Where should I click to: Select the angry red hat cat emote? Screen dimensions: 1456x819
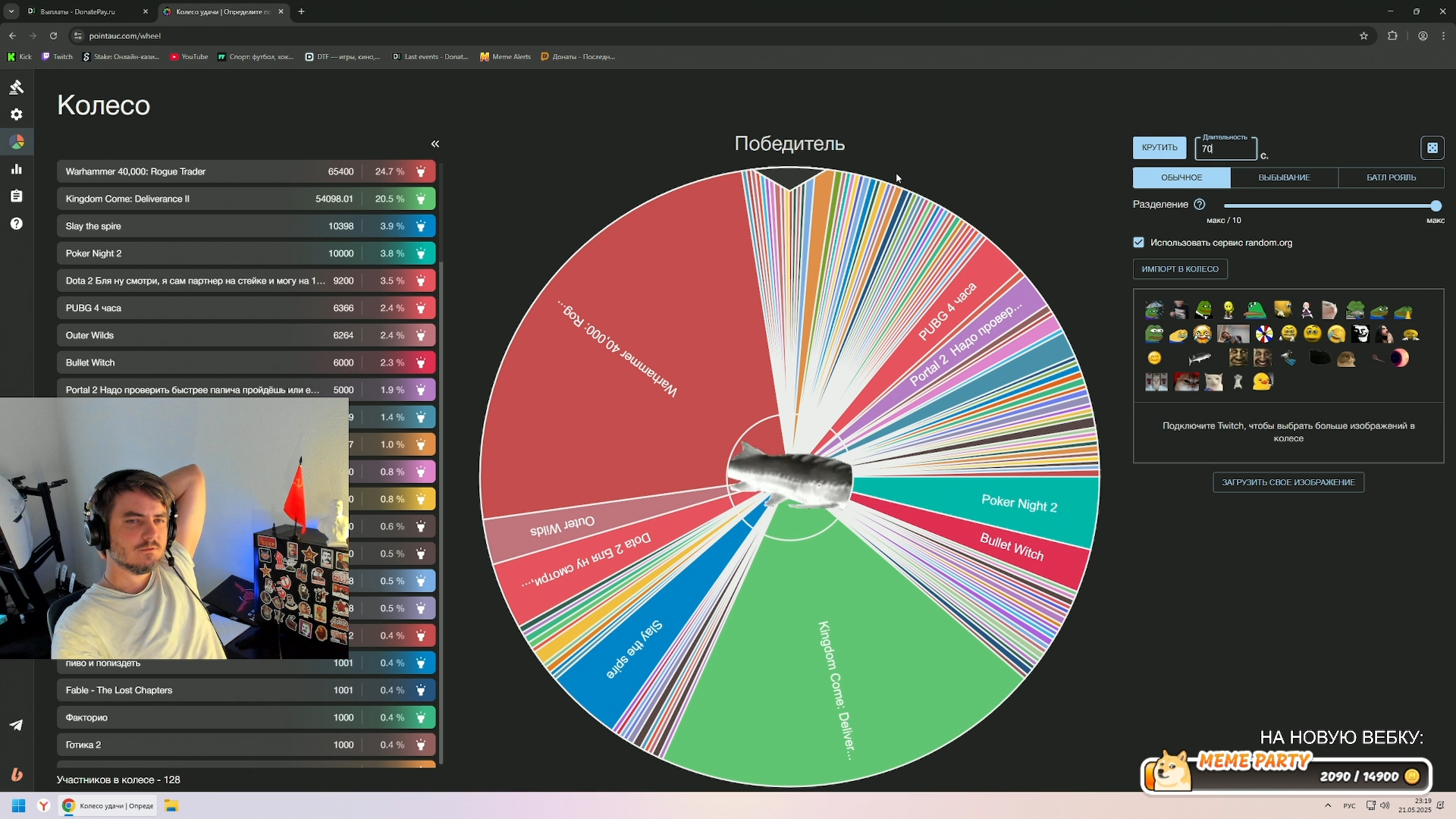(1186, 381)
